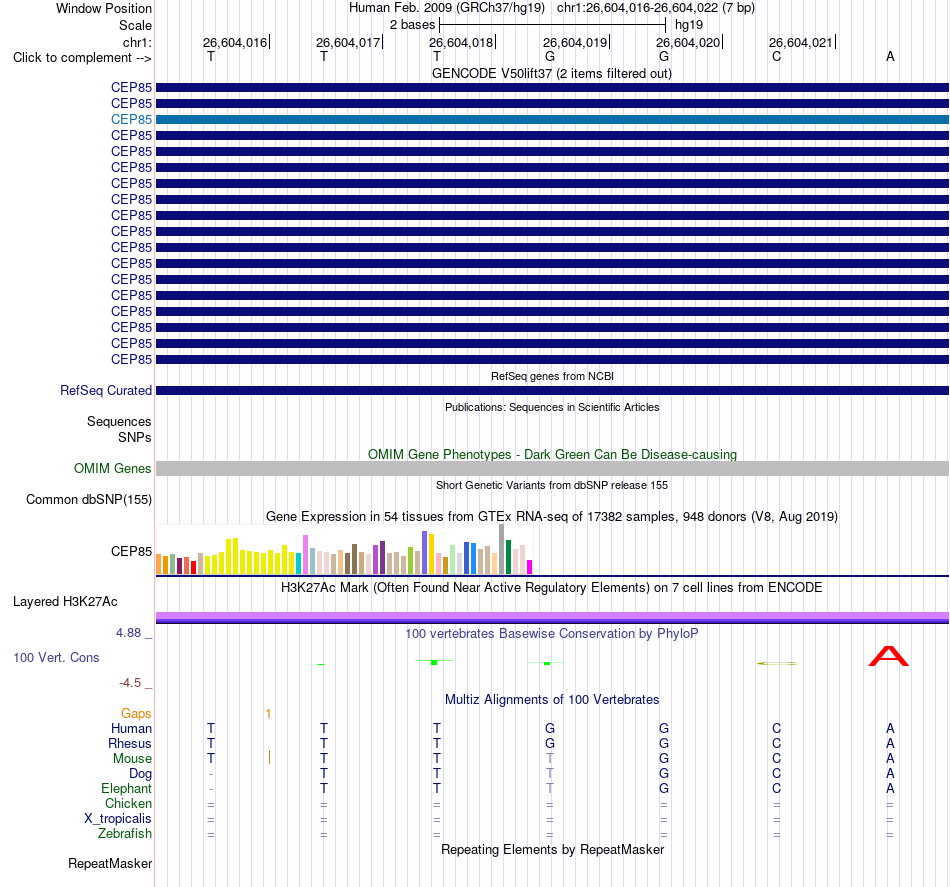Click the '2 bases' scale bar

[553, 25]
